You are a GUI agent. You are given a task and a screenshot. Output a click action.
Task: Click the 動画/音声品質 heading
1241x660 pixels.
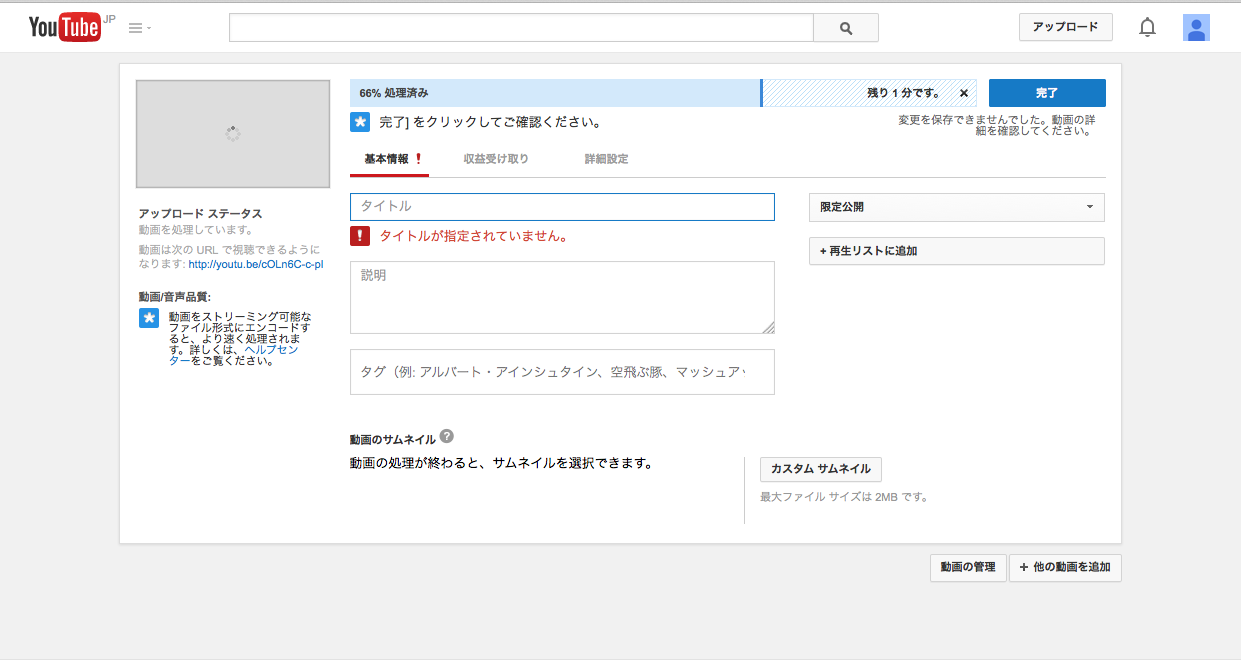click(175, 297)
